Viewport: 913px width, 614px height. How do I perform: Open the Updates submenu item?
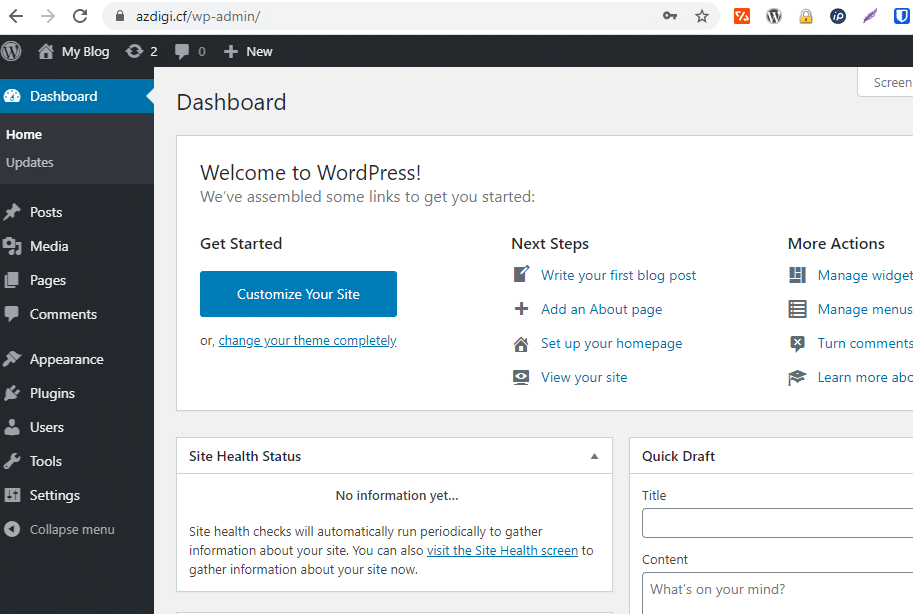pos(30,162)
